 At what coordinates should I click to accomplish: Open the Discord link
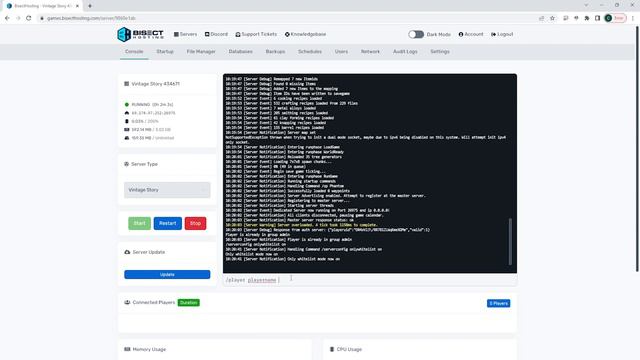[216, 34]
